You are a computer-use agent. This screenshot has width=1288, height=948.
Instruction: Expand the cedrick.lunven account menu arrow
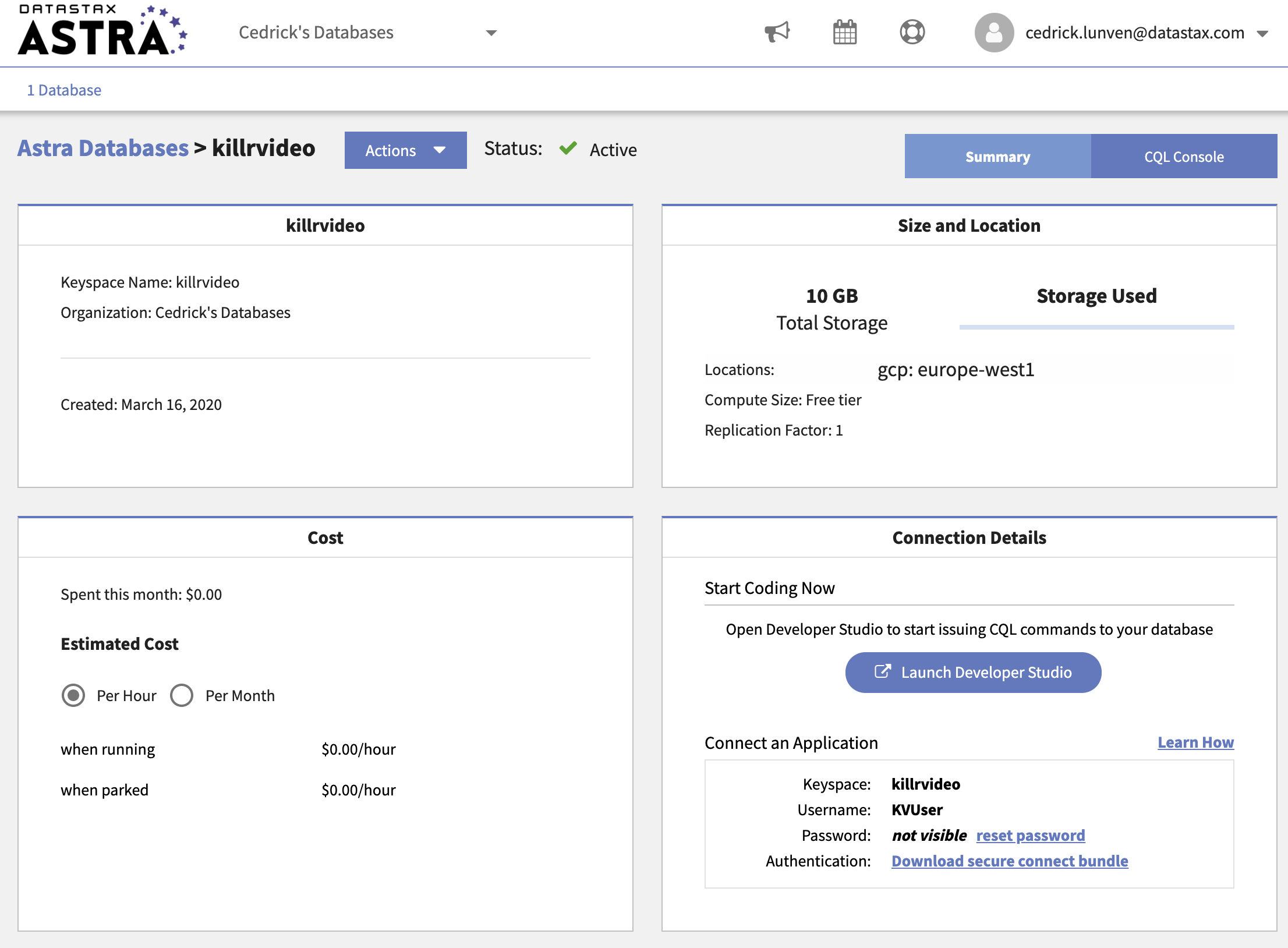pos(1262,34)
